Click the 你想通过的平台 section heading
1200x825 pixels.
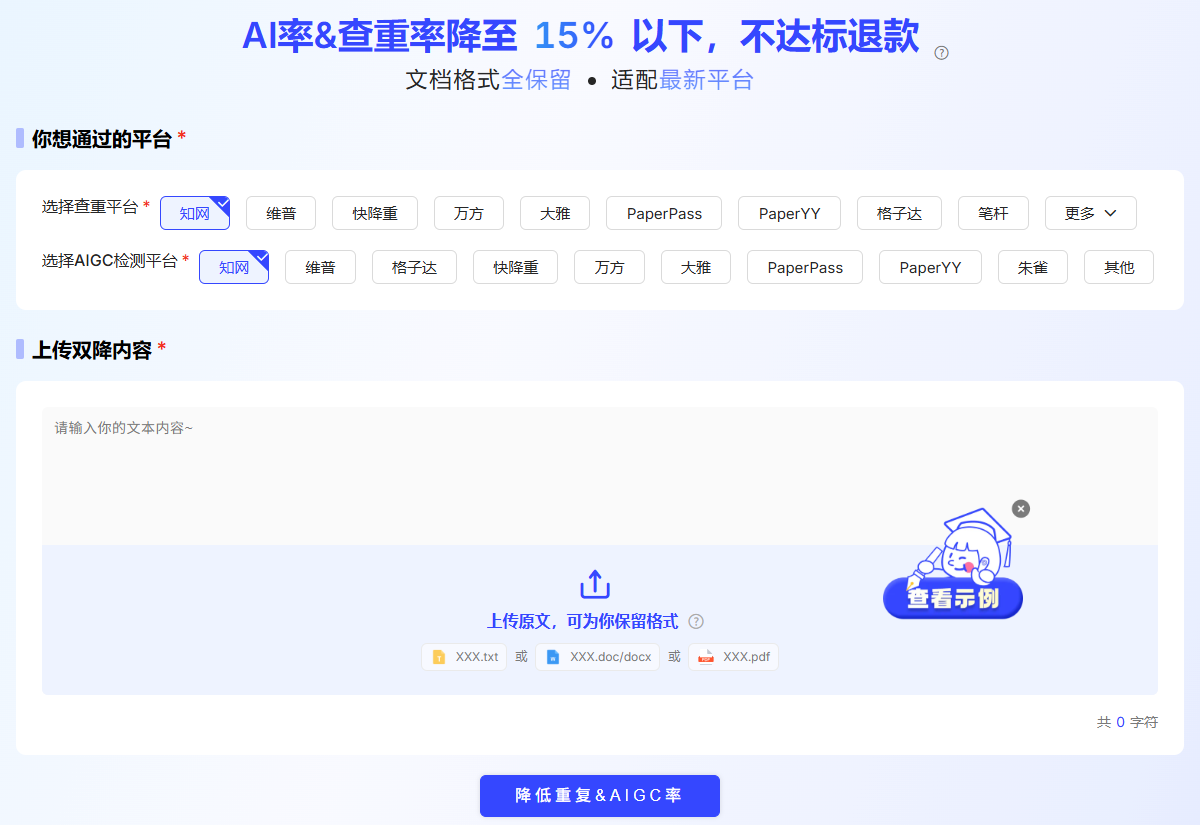pos(102,139)
